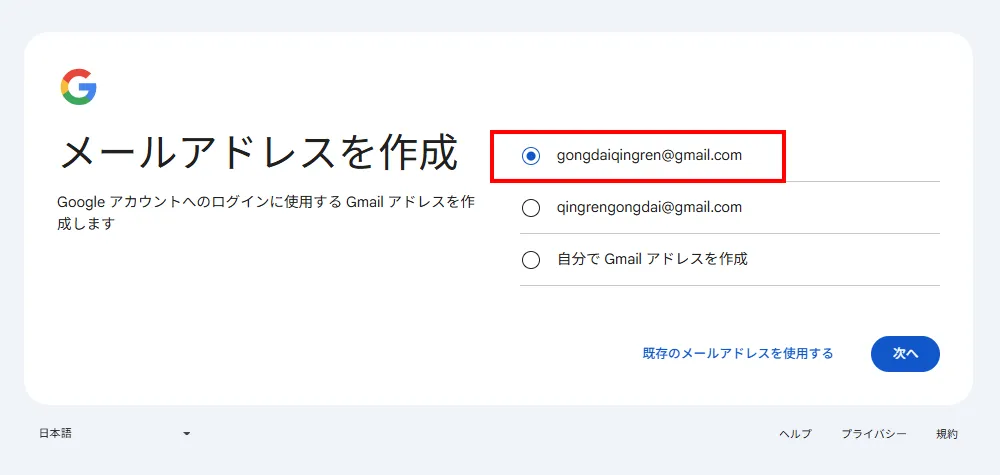This screenshot has height=475, width=1000.
Task: Open the ヘルプ footer link
Action: (x=795, y=433)
